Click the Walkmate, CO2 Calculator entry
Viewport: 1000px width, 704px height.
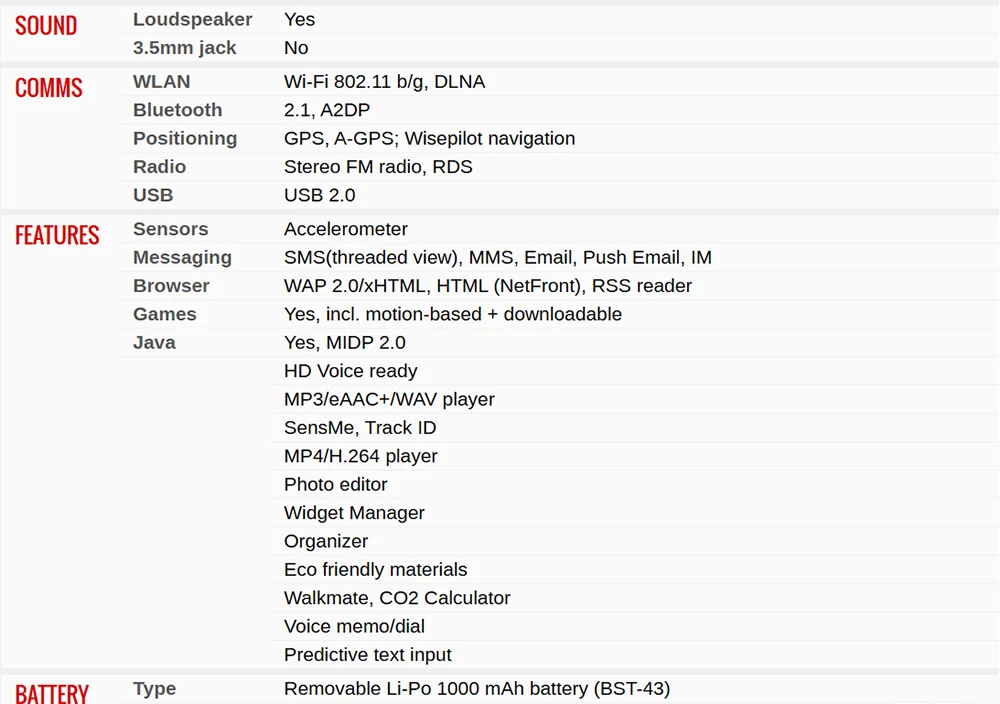(397, 598)
